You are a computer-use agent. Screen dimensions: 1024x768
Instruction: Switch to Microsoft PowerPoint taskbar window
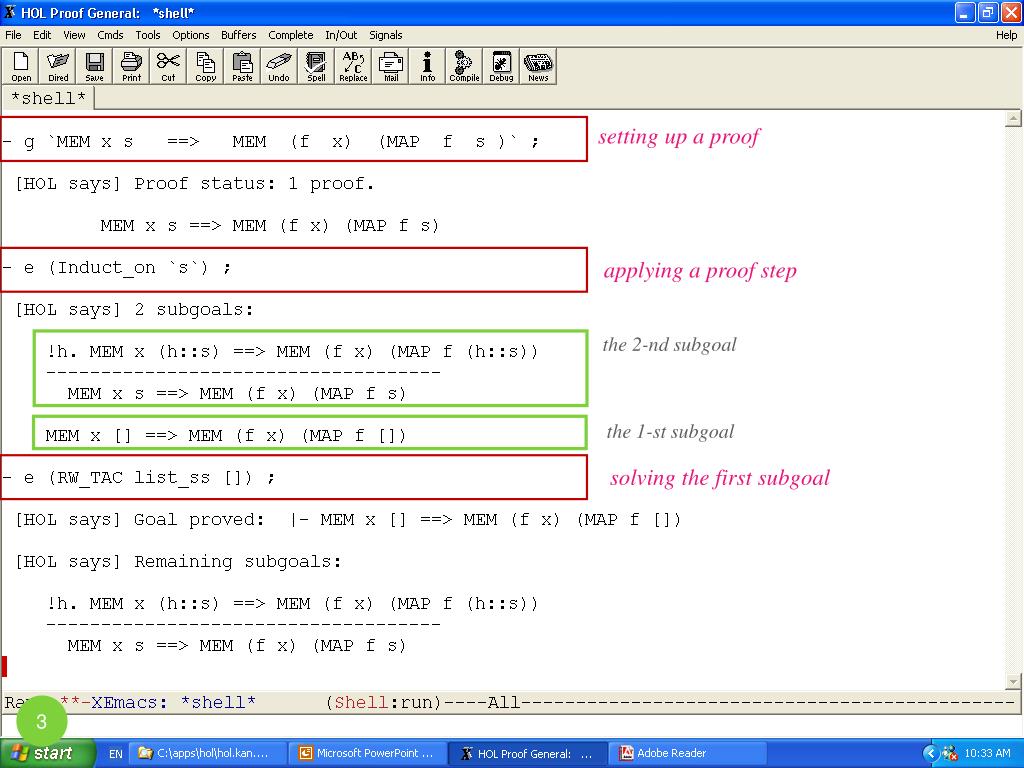coord(369,754)
